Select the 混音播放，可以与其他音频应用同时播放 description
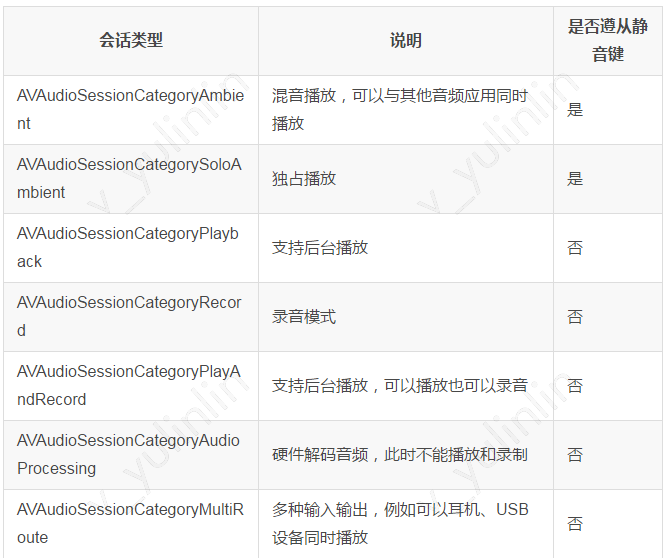 [x=399, y=110]
